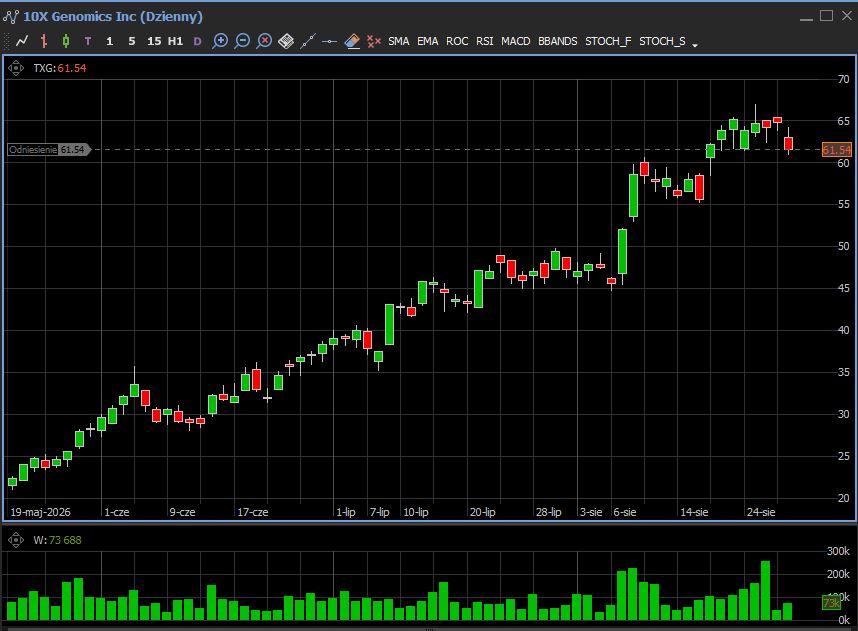Choose the tick 'T' interval
858x631 pixels.
click(88, 41)
